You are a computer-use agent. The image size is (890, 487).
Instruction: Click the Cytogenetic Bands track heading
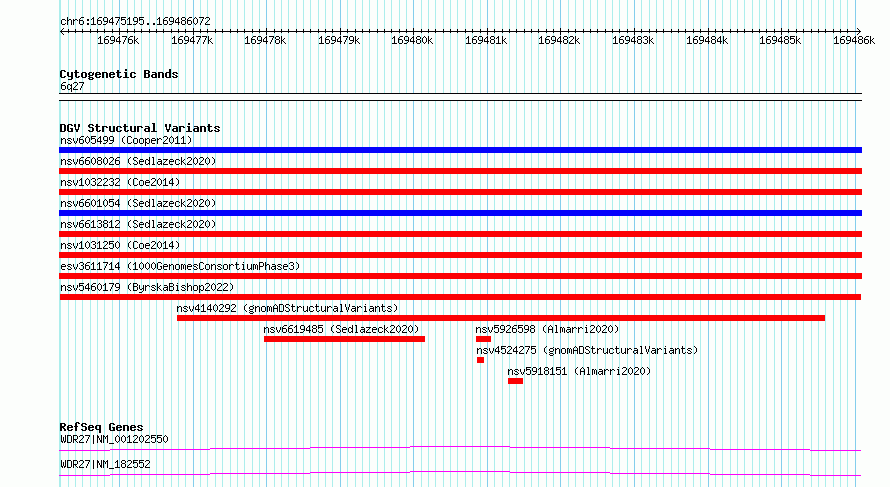119,74
